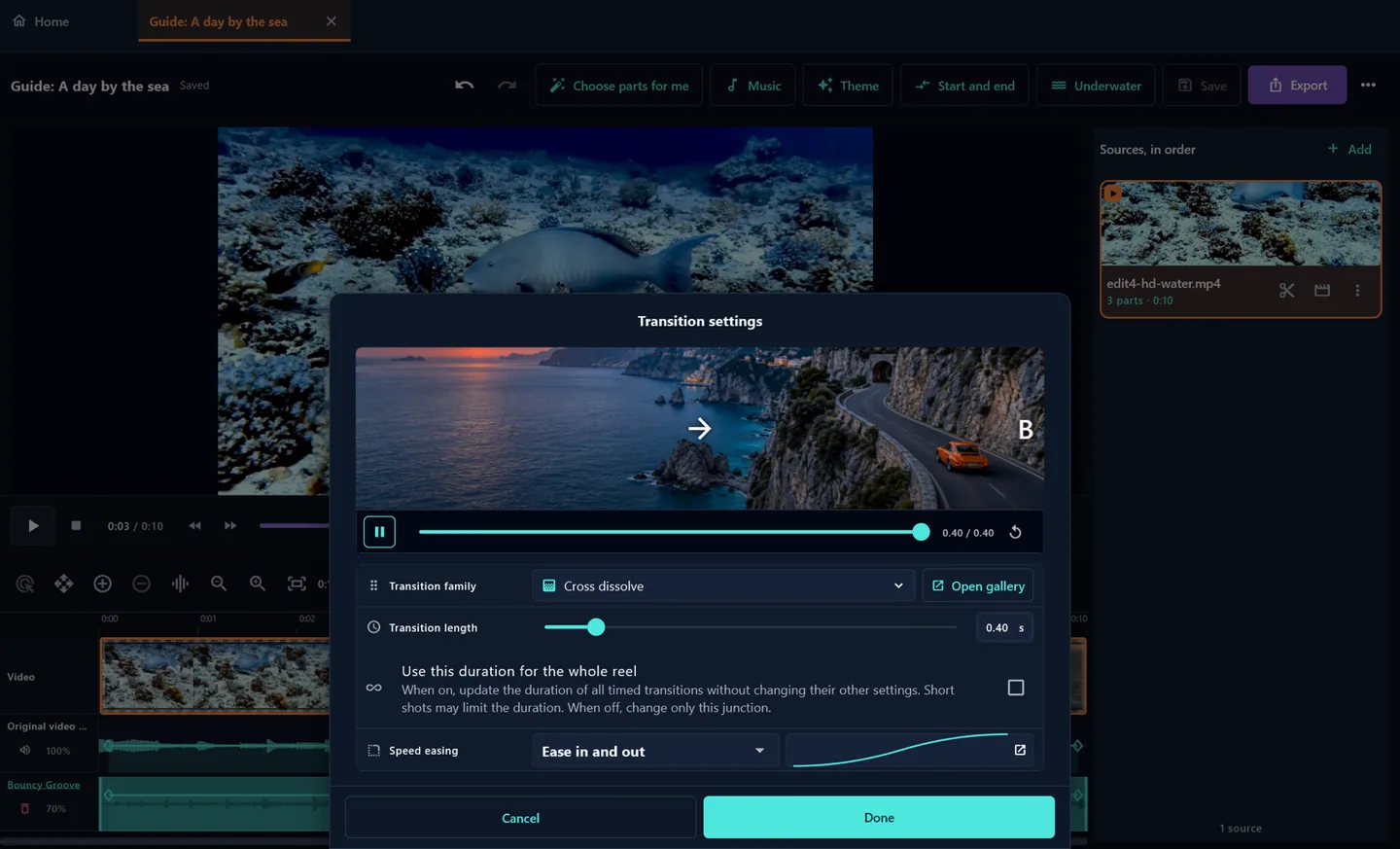Screen dimensions: 1400x849
Task: Select the cursor pointer timeline tool
Action: tap(25, 584)
